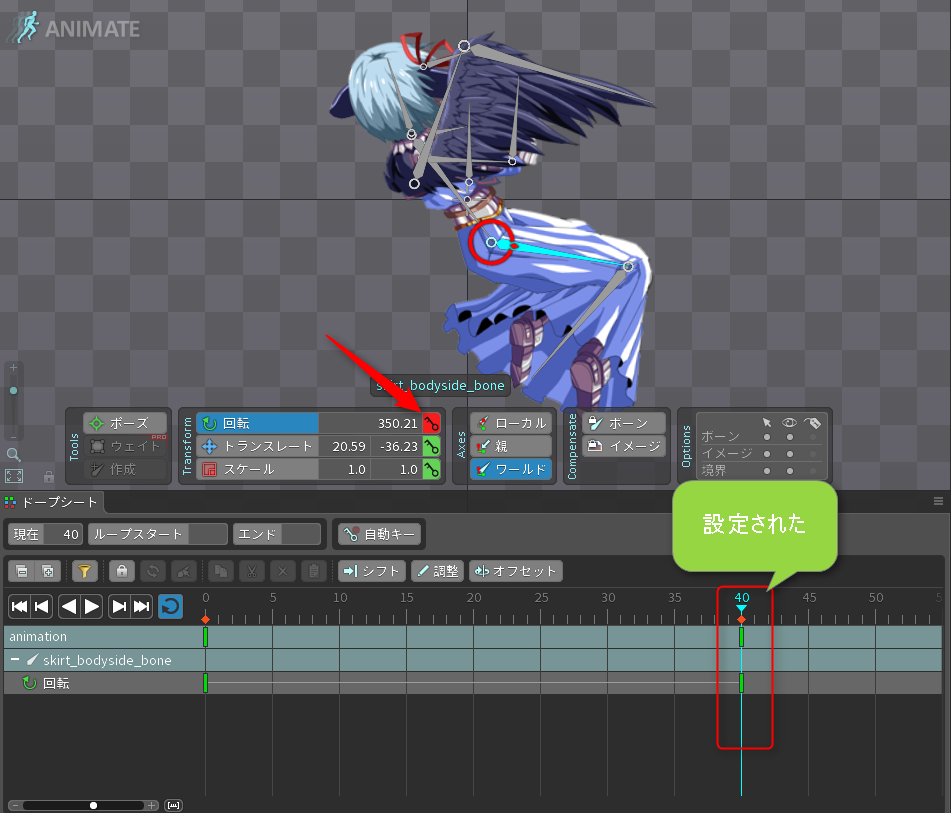Set the エンド loop end field
Viewport: 951px width, 813px height.
[x=277, y=535]
